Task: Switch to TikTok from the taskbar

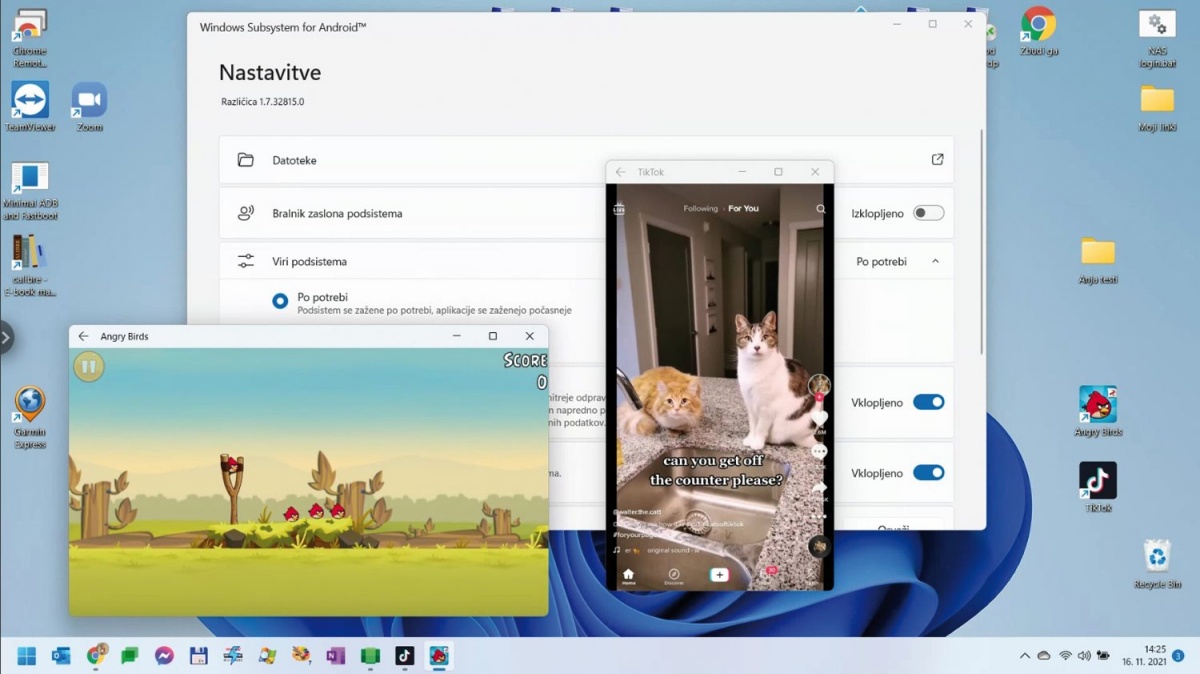Action: (x=404, y=656)
